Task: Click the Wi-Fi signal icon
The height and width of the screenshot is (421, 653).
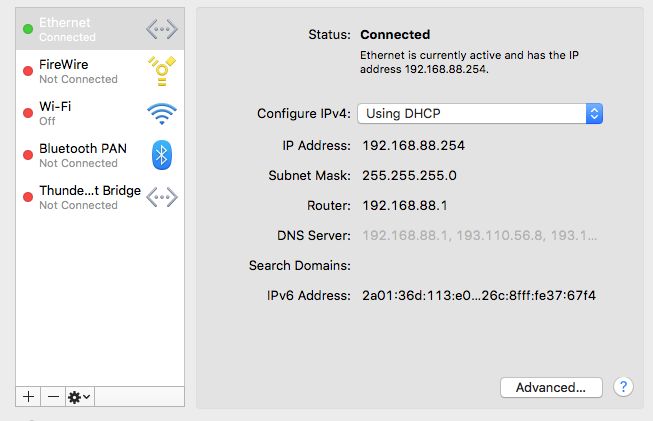Action: click(x=162, y=114)
